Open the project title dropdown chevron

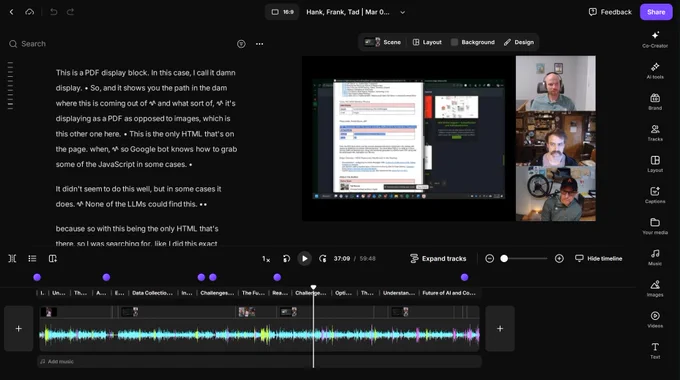click(402, 12)
